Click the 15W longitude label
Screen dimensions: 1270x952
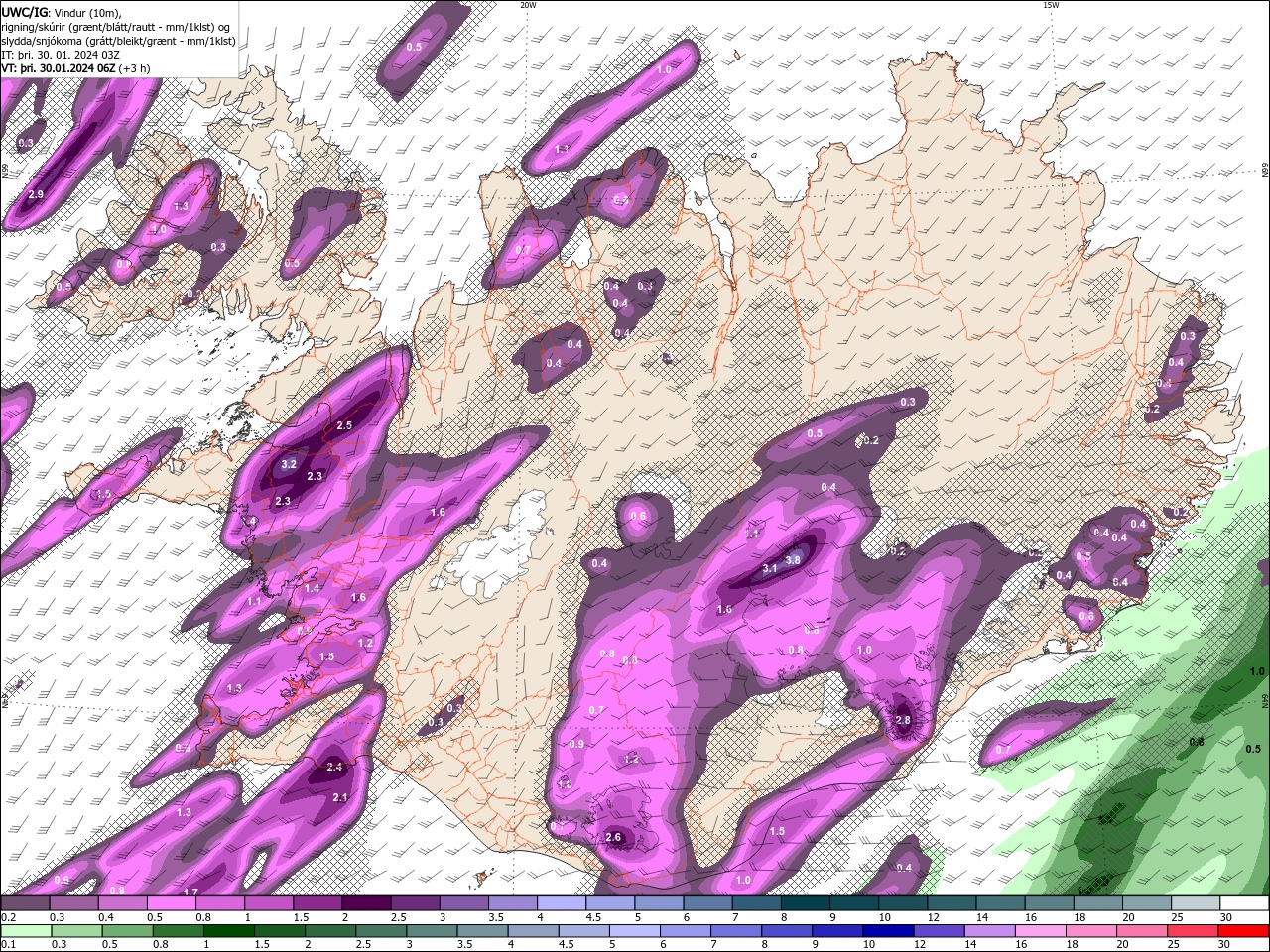coord(1050,5)
